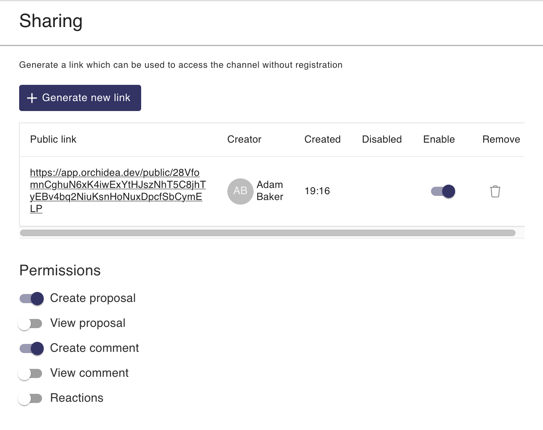Click the AB creator avatar
Screen dimensions: 543x430
(240, 191)
